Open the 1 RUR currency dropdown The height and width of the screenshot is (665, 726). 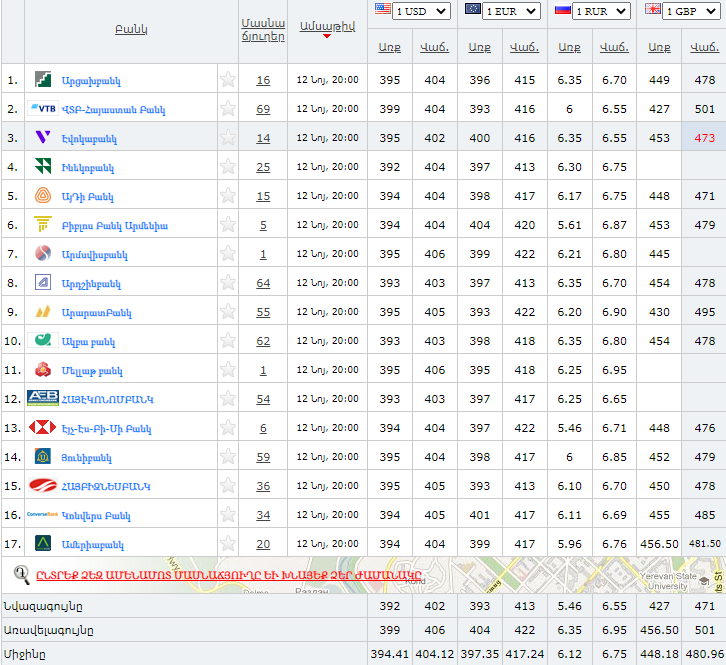coord(601,11)
